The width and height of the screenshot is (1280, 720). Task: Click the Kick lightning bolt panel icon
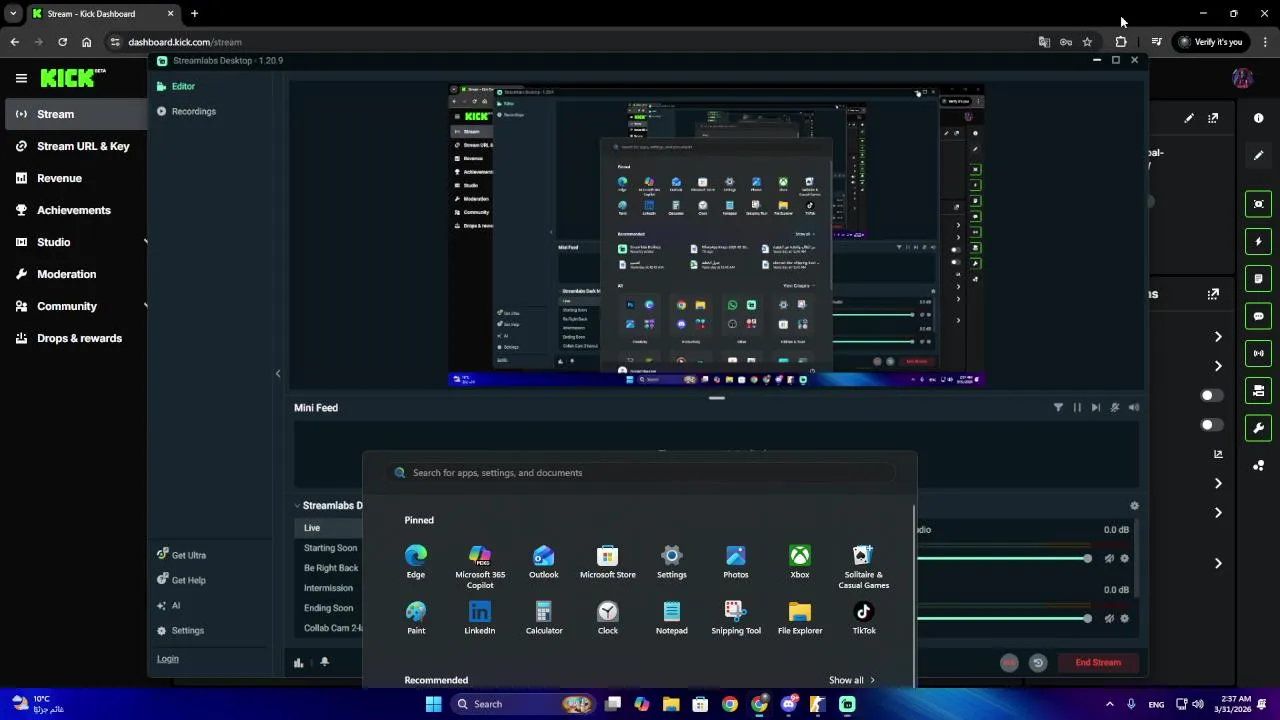coord(1258,241)
